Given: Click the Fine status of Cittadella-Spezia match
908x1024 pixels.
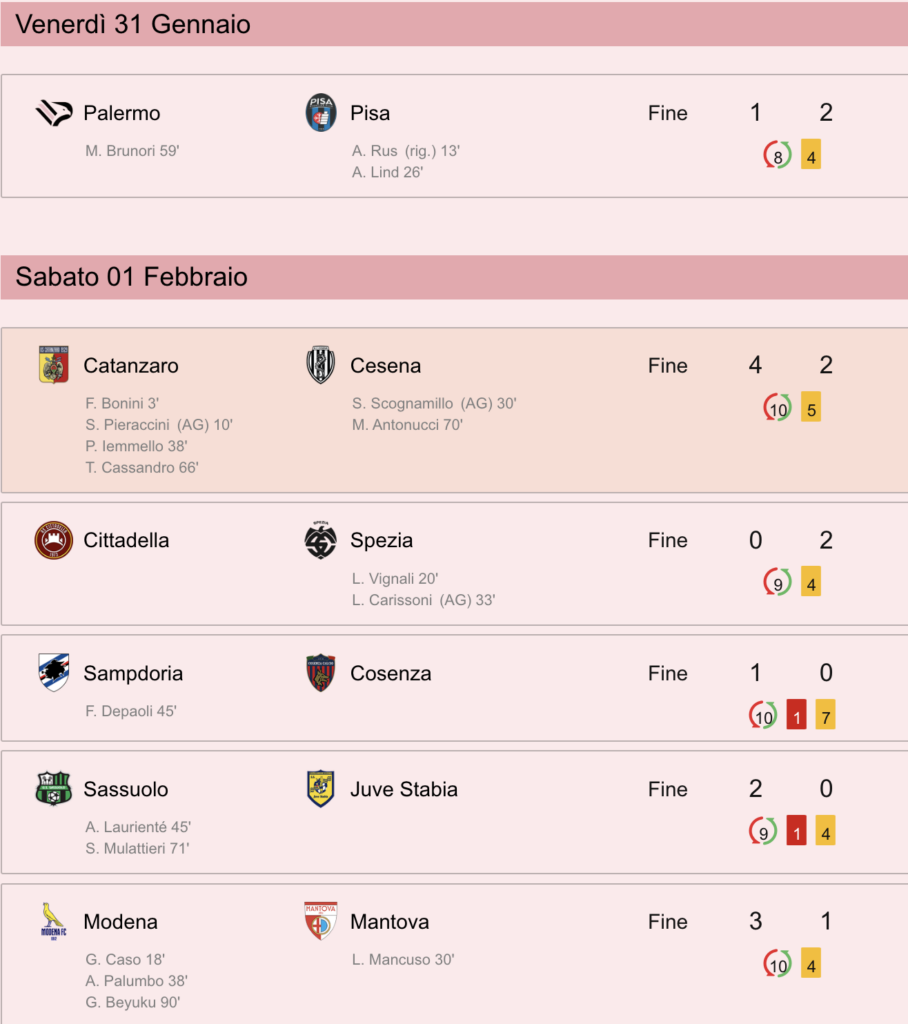Looking at the screenshot, I should [x=668, y=540].
